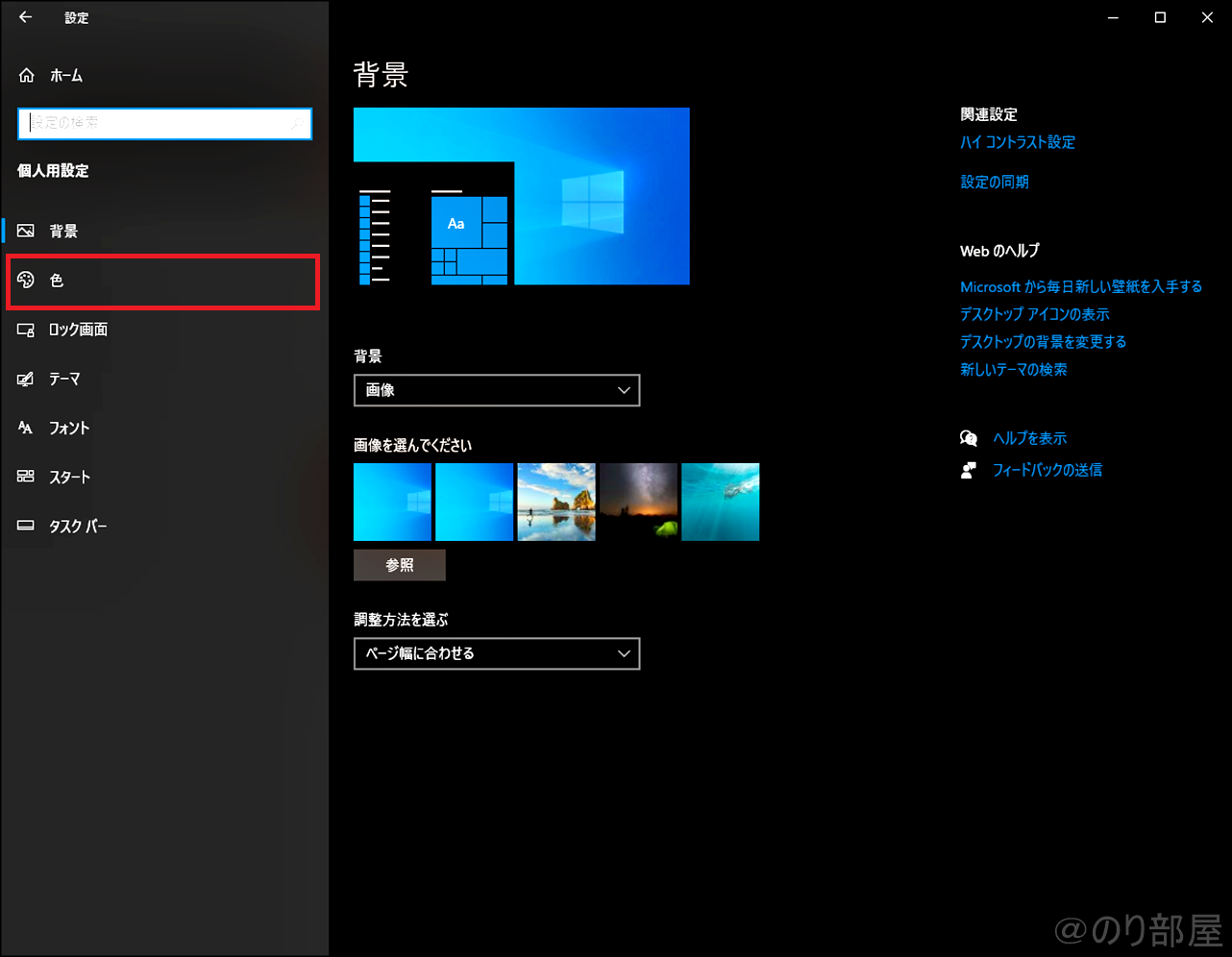Open ハイ コントラスト設定 link
The image size is (1232, 957).
(x=1017, y=142)
